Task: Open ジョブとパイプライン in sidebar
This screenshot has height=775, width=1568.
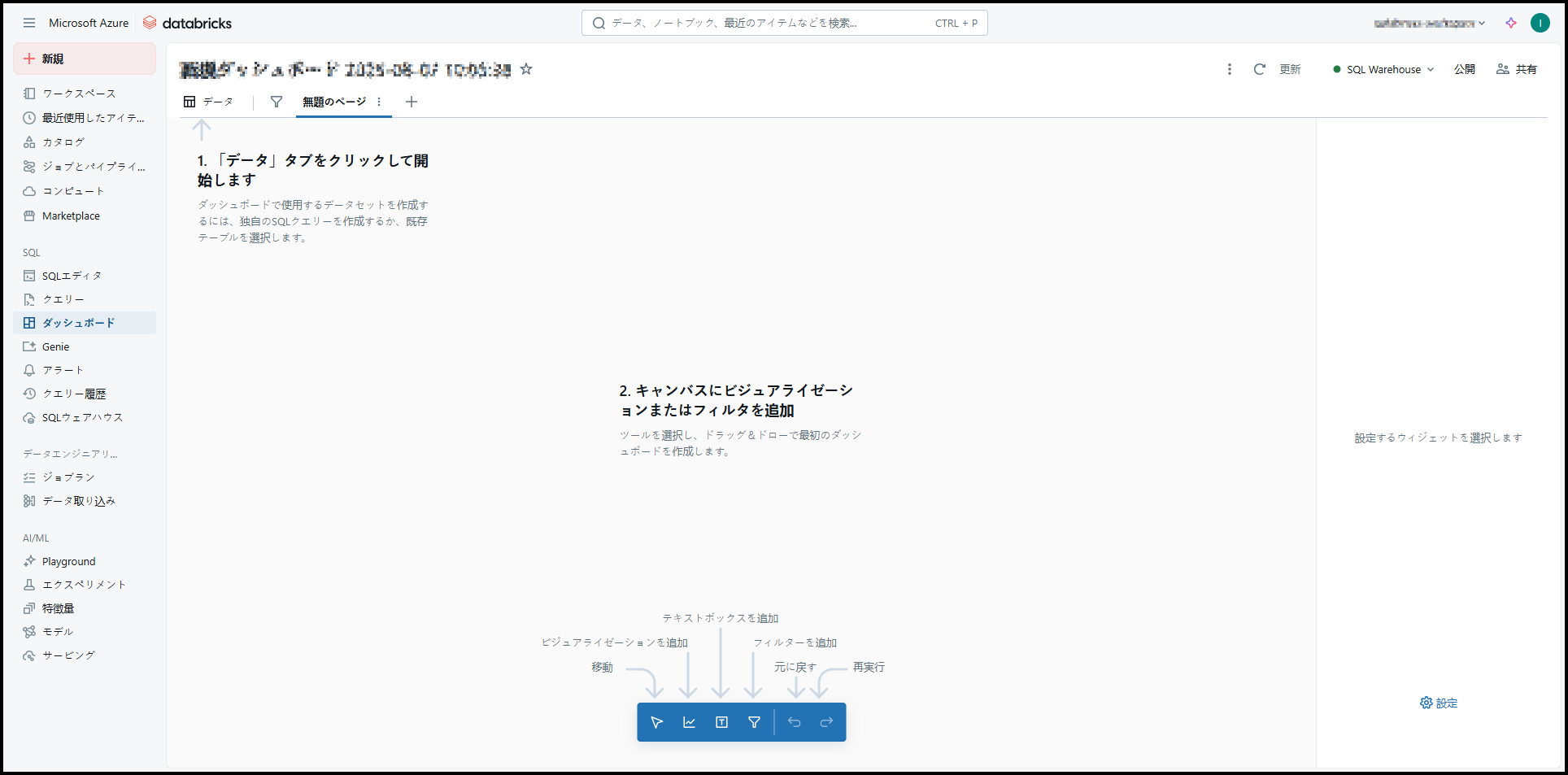Action: coord(85,167)
